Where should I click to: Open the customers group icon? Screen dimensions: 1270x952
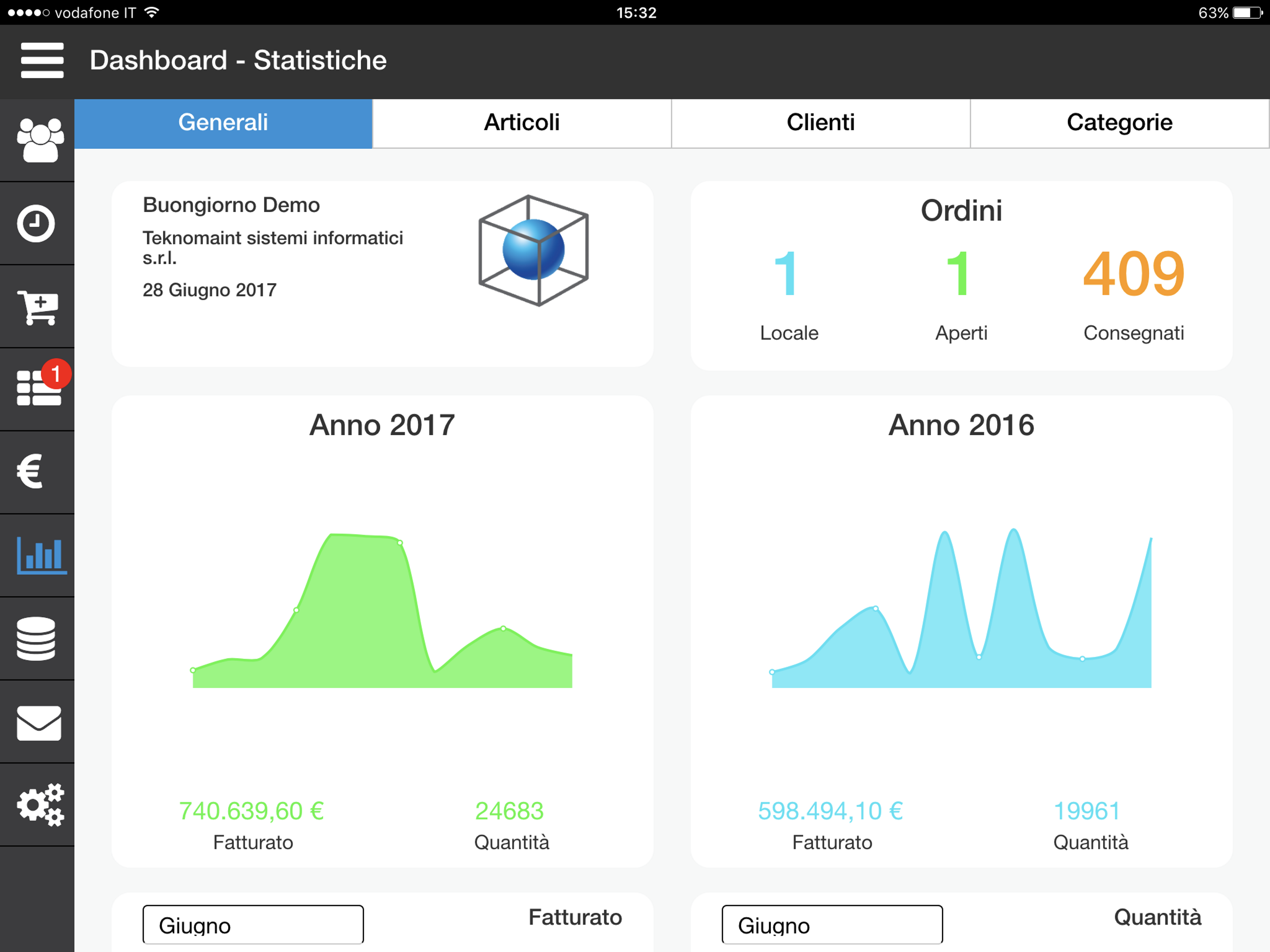pyautogui.click(x=40, y=140)
